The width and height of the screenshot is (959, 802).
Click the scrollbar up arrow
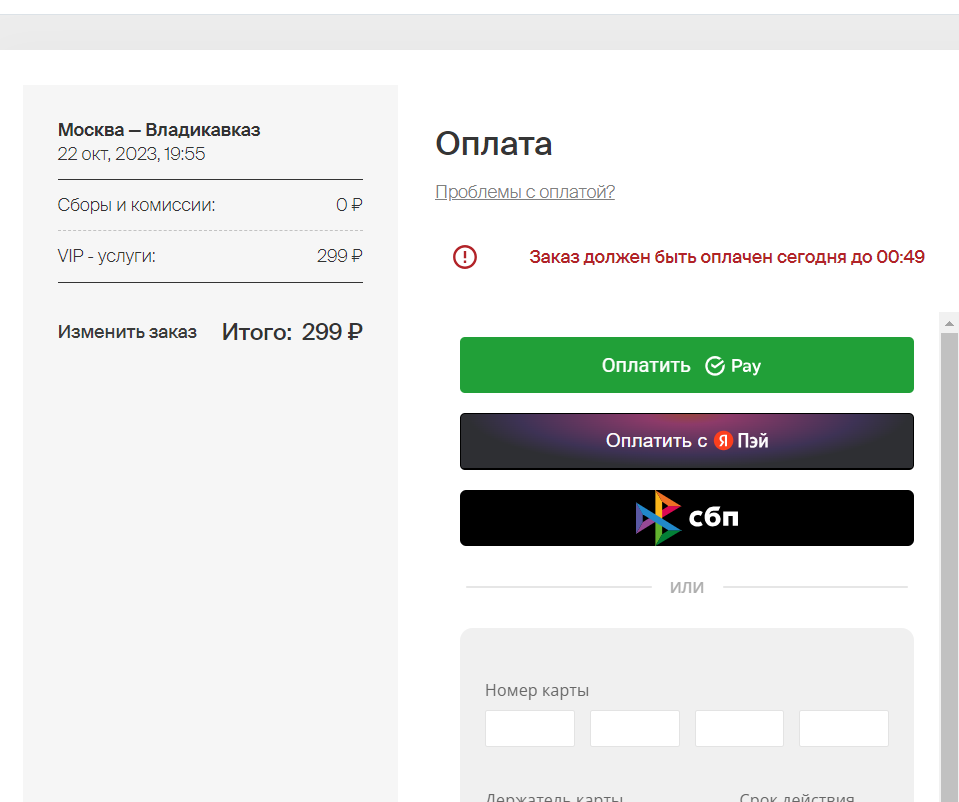click(950, 321)
